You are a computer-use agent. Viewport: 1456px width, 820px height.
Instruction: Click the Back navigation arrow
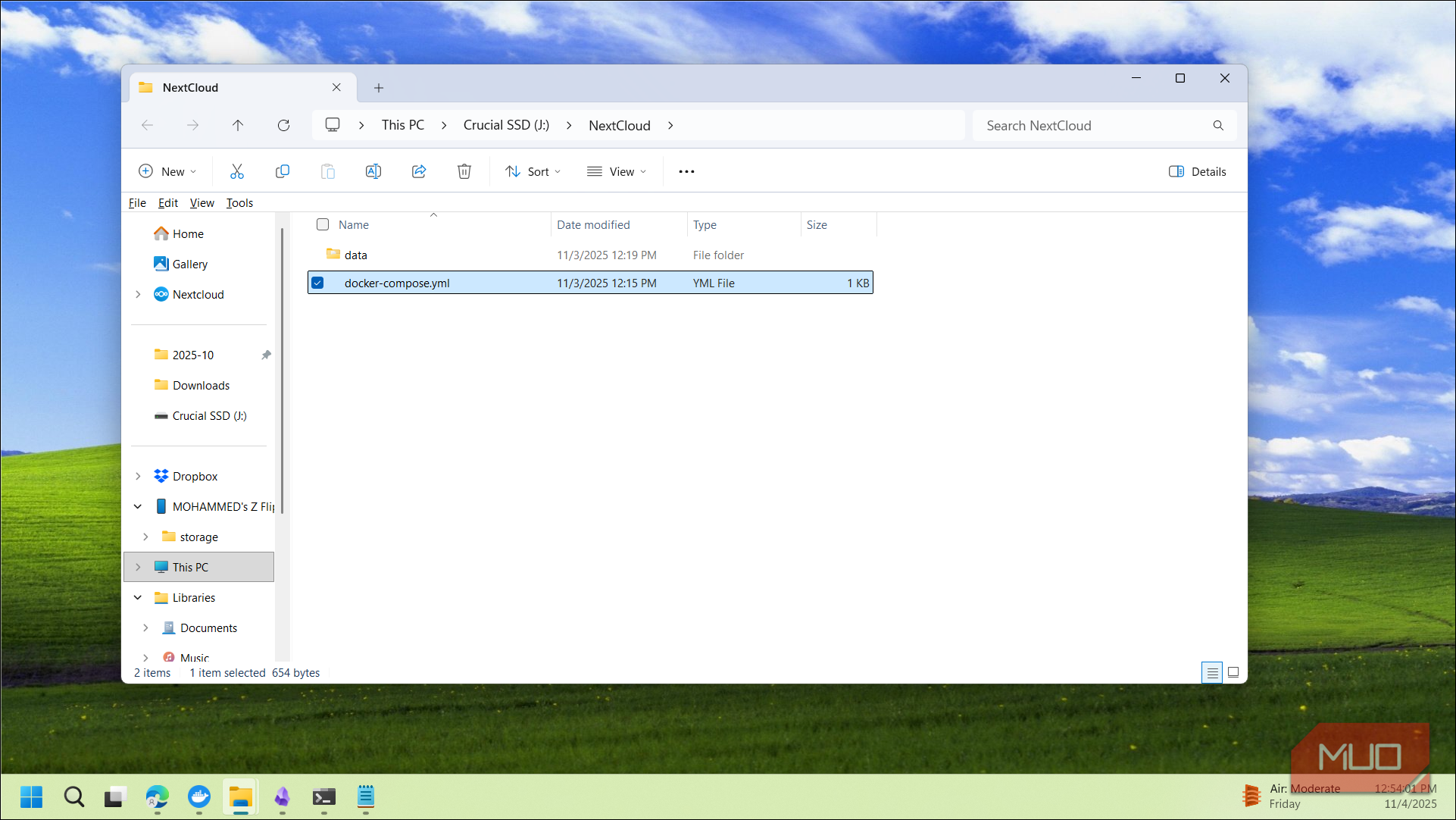click(x=147, y=126)
